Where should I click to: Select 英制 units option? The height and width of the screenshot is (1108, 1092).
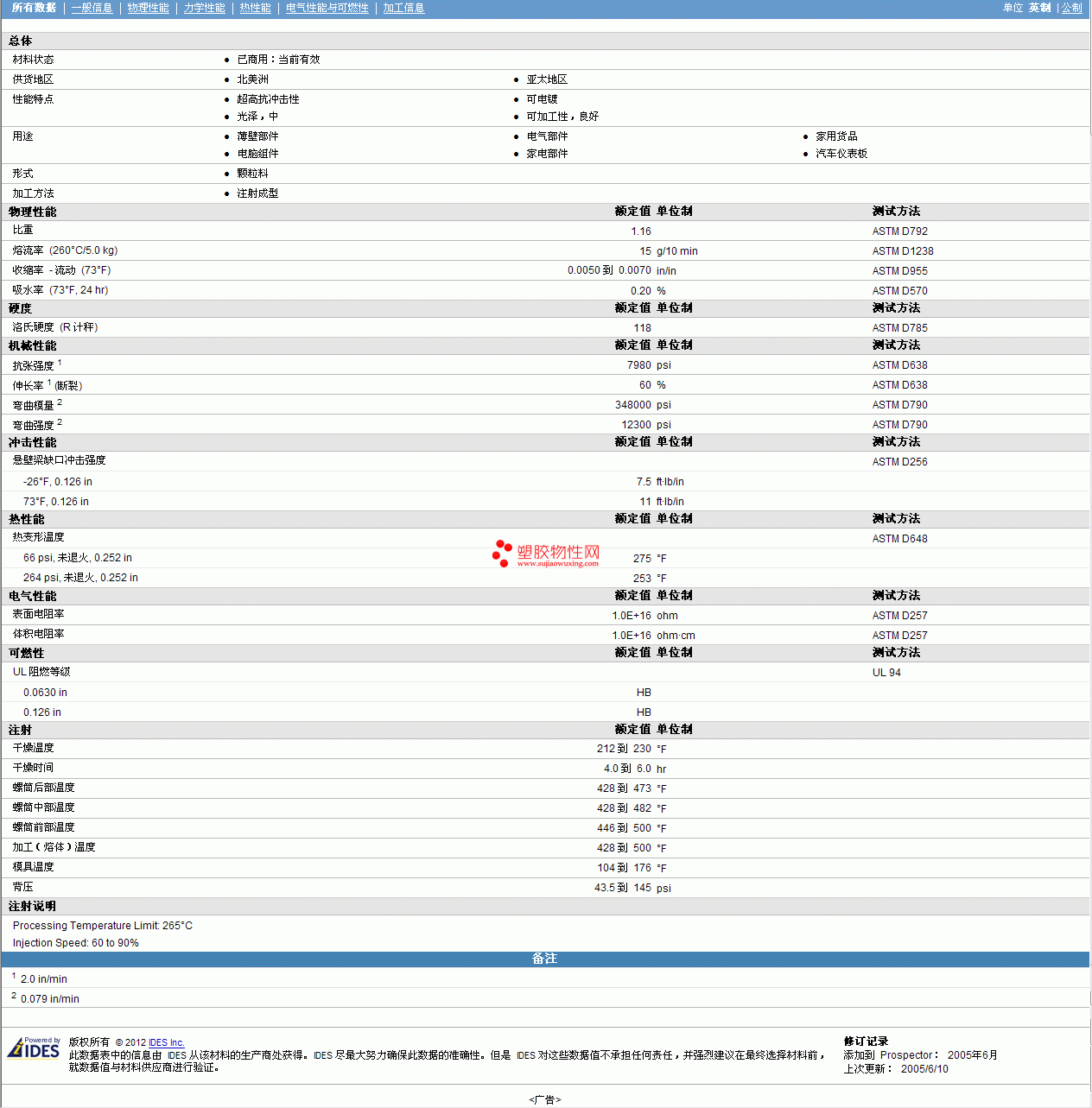pos(1039,8)
